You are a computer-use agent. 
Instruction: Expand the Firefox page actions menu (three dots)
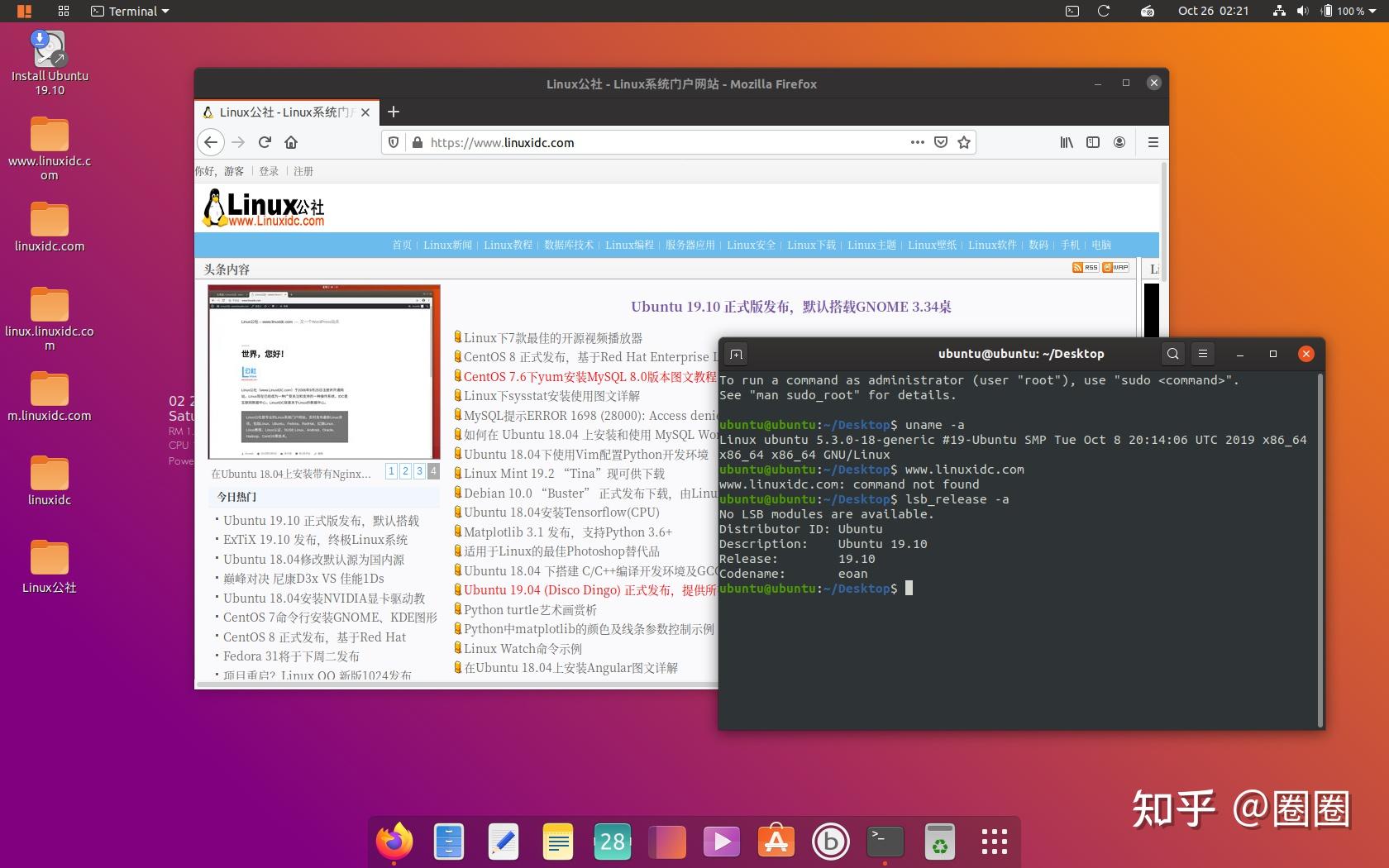[917, 142]
